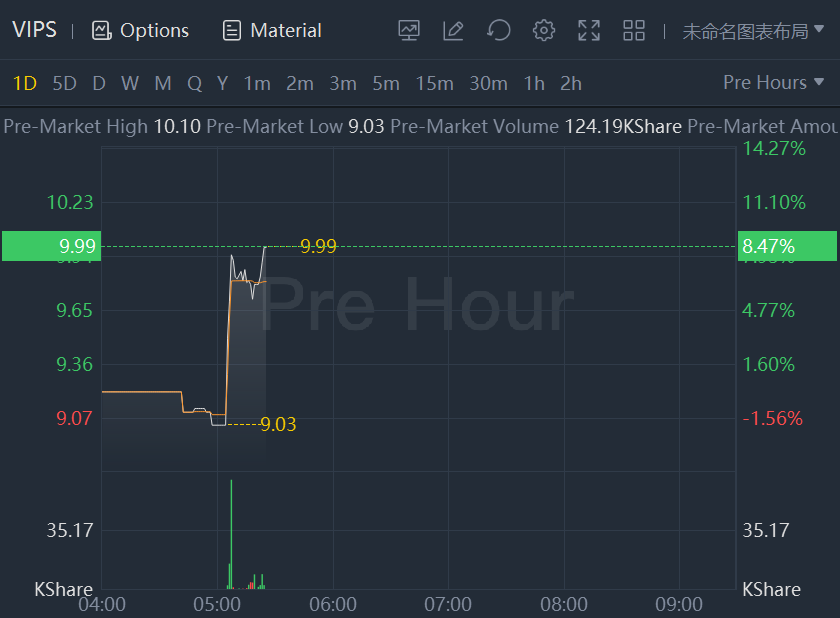This screenshot has height=618, width=840.
Task: Select the 2h interval
Action: point(571,83)
